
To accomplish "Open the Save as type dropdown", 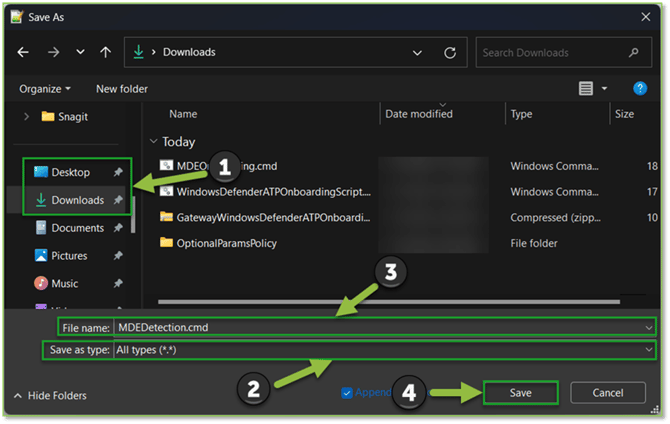I will [x=650, y=351].
